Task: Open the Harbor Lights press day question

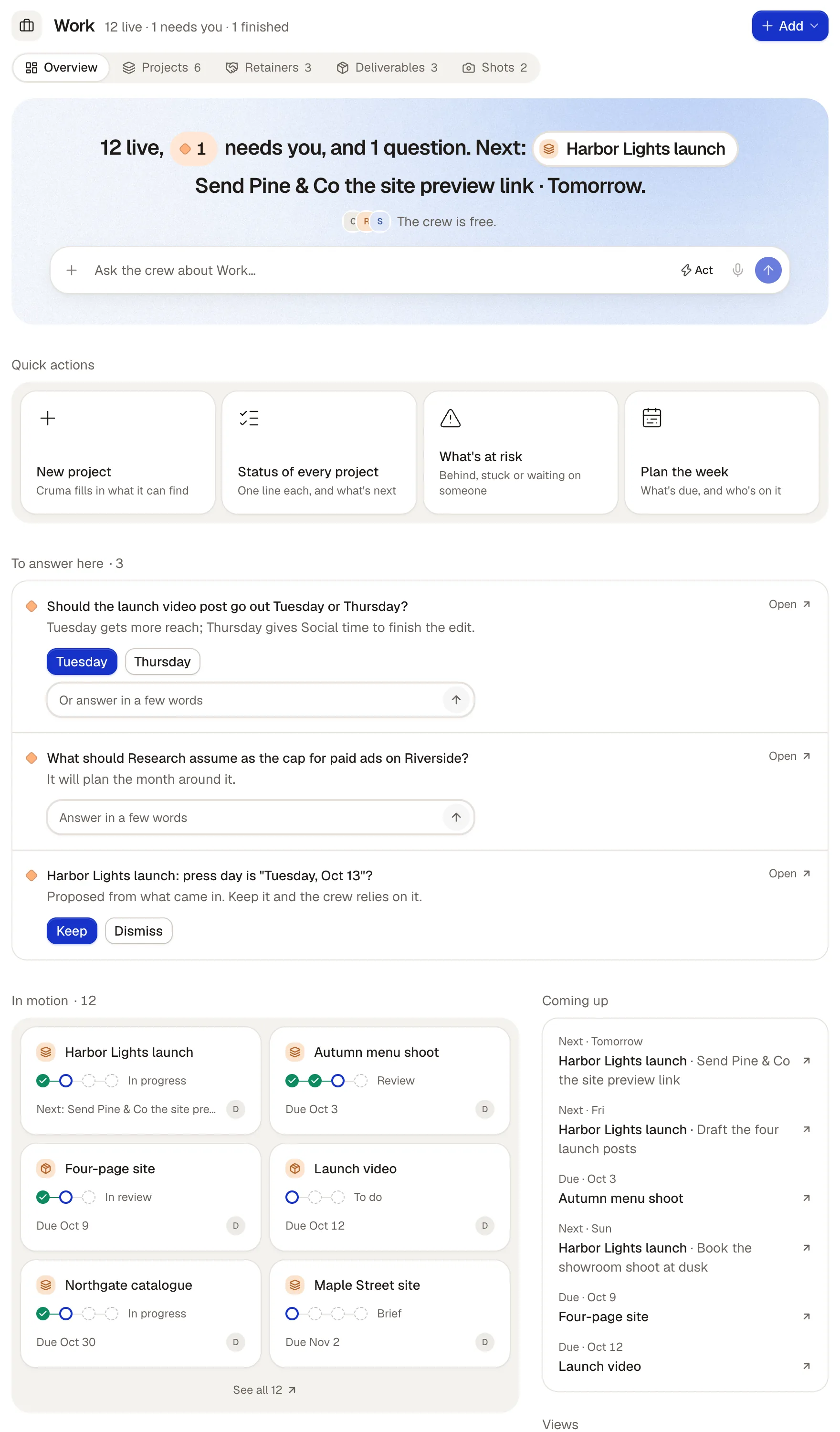Action: [789, 874]
